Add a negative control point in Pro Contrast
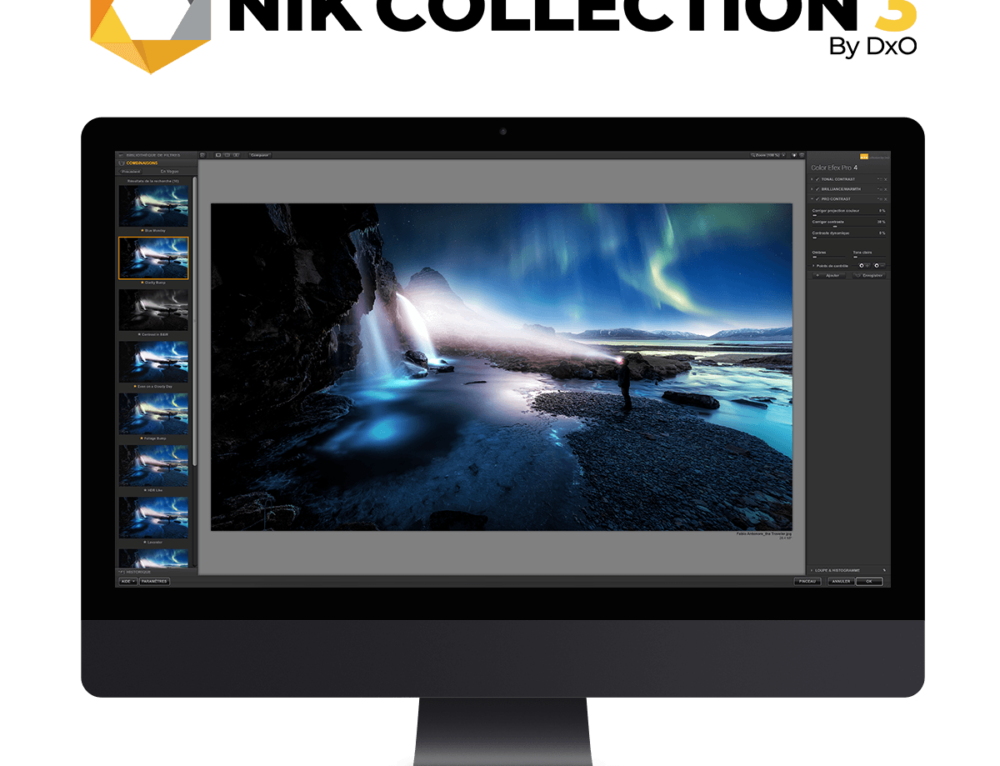The width and height of the screenshot is (1000, 766). pyautogui.click(x=877, y=265)
